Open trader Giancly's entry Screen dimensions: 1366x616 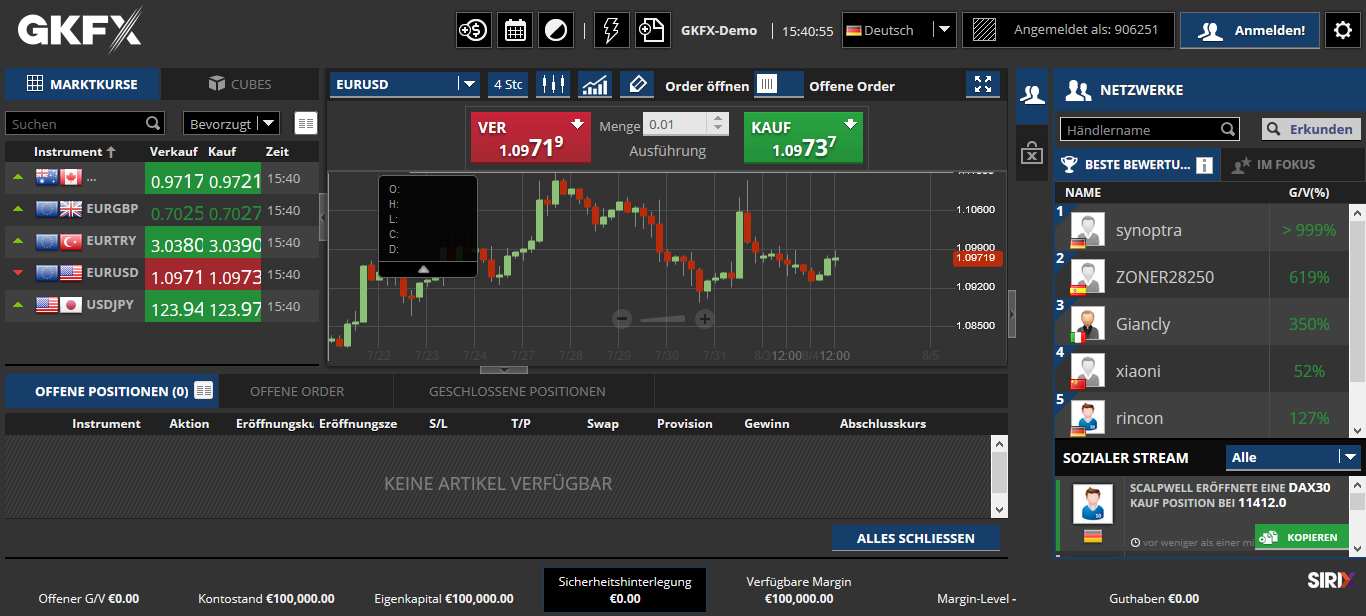(1201, 323)
